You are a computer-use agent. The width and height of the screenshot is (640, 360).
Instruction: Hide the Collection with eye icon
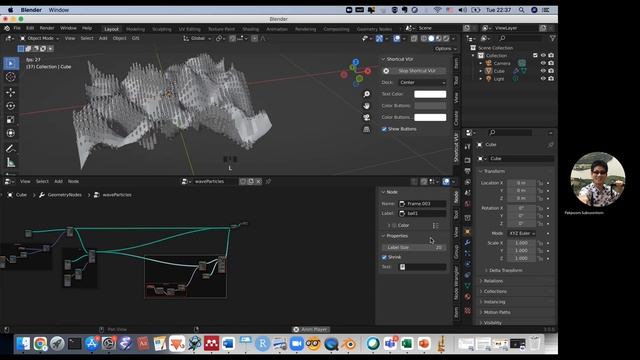coord(543,56)
